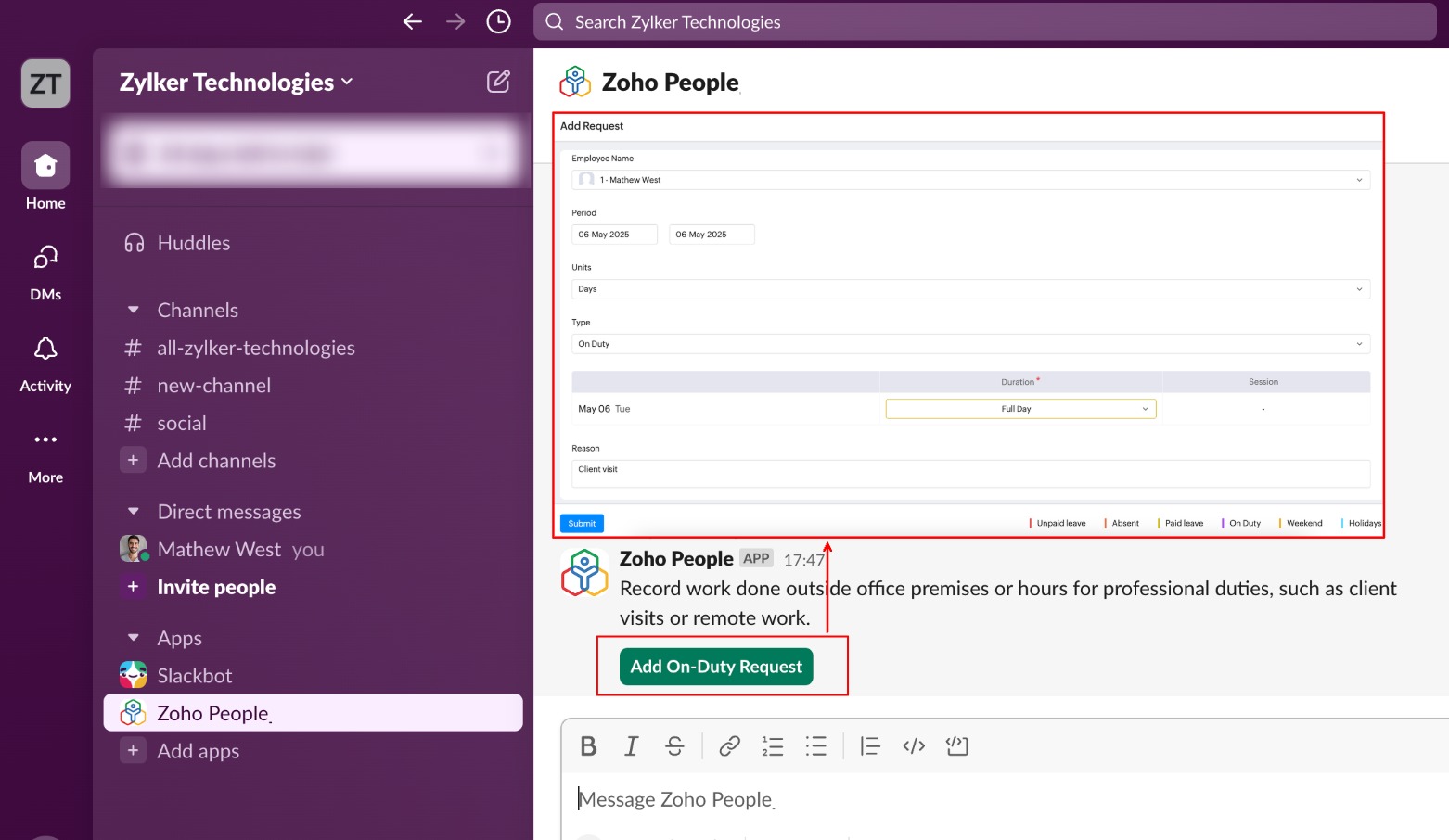1449x840 pixels.
Task: Click the Period start date field
Action: point(614,235)
